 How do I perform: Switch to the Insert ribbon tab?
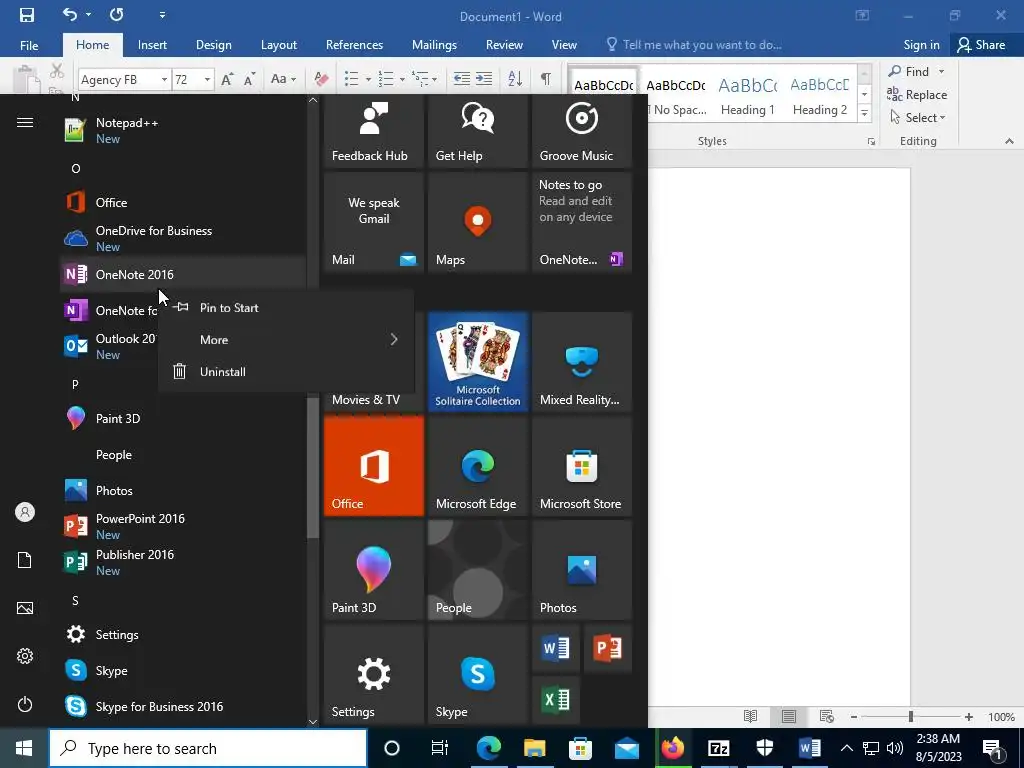coord(152,45)
